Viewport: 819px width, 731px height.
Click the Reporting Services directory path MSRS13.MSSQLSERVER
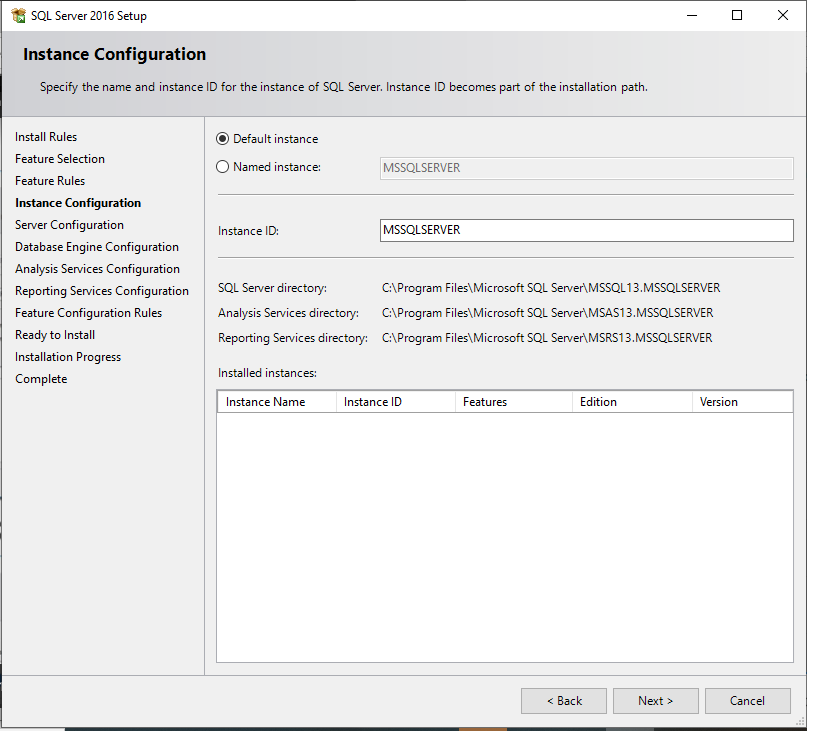[x=547, y=338]
